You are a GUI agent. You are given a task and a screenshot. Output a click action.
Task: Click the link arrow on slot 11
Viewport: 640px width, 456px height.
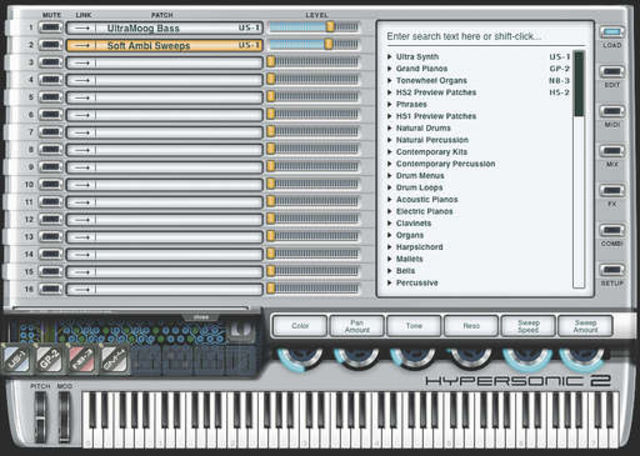tap(82, 202)
